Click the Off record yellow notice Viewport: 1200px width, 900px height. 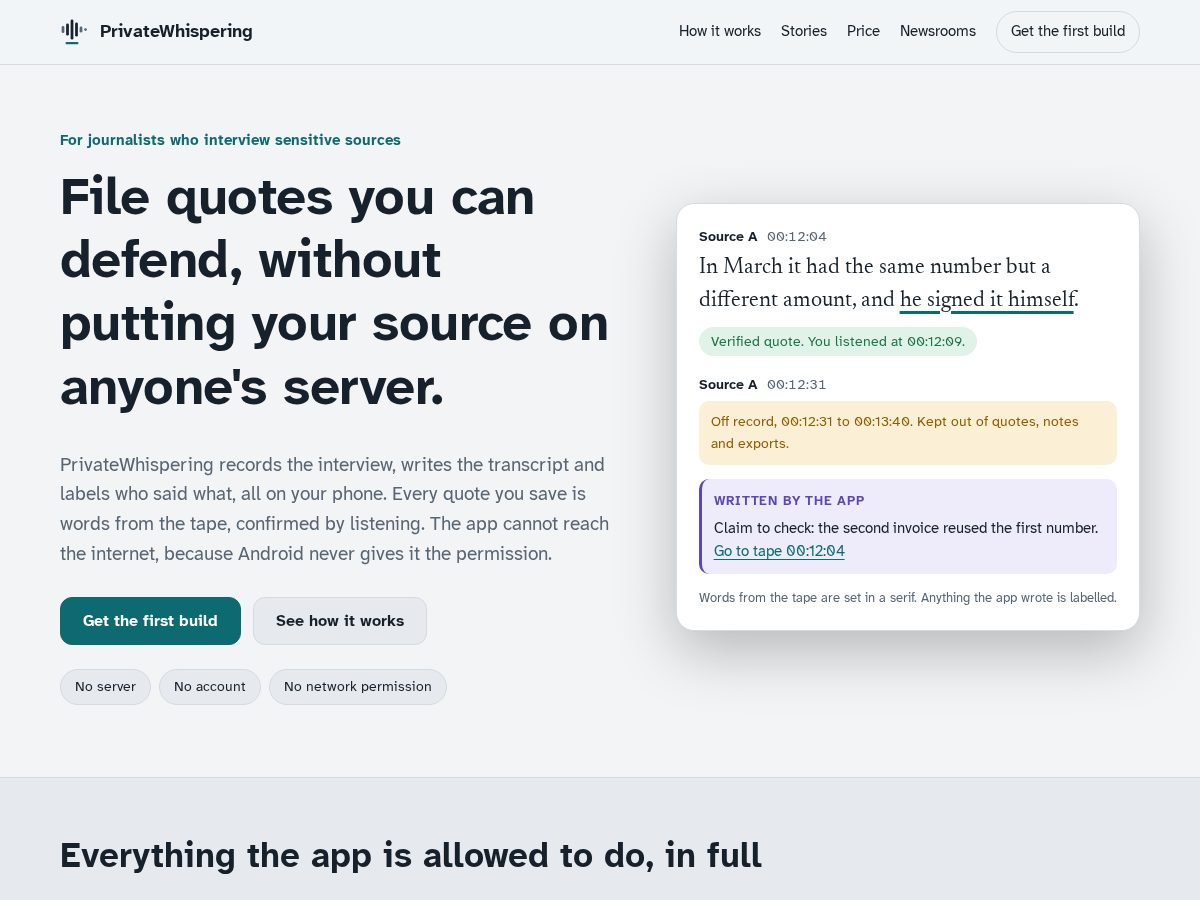click(908, 433)
